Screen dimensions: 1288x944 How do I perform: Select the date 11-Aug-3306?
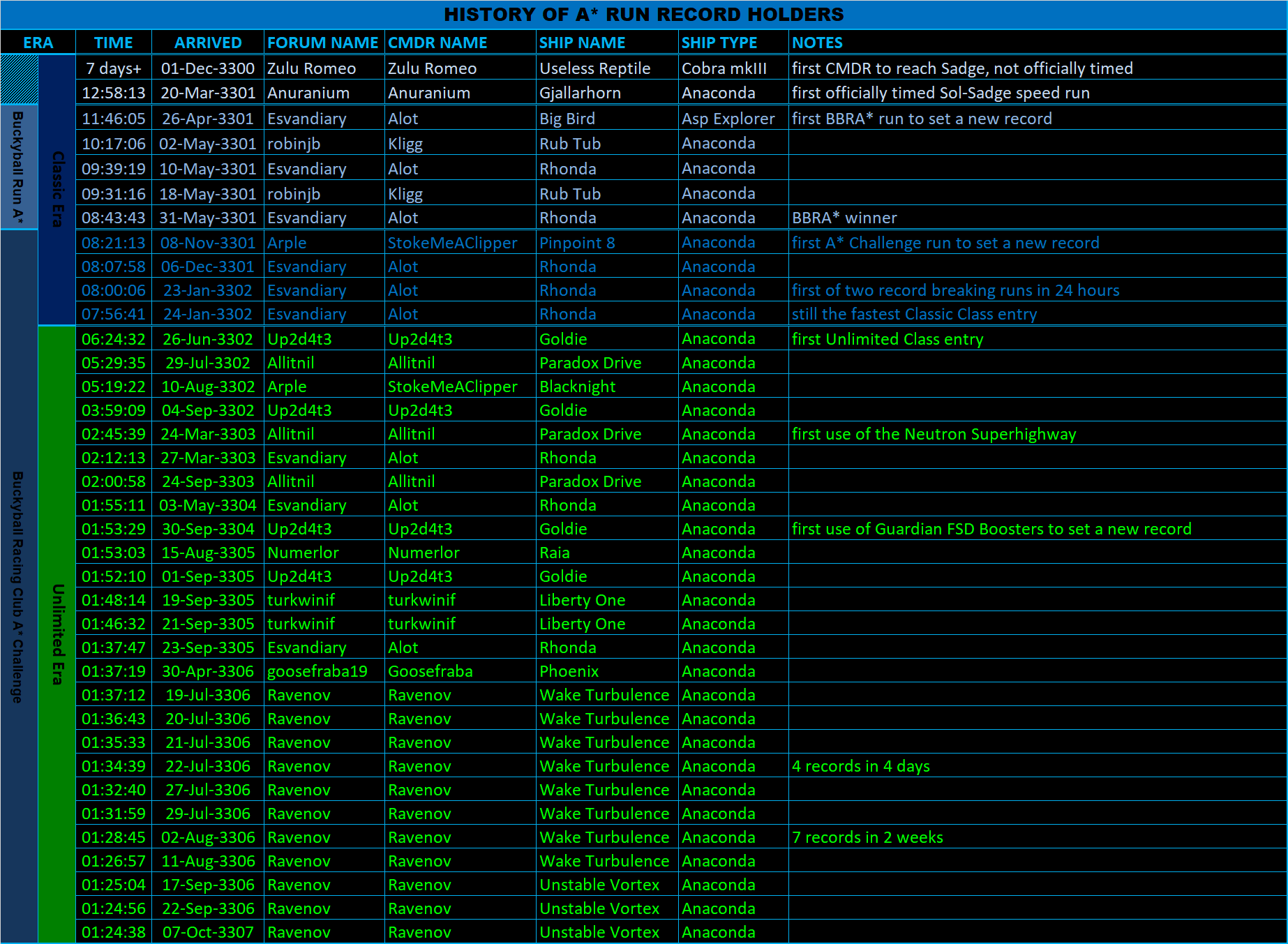tap(208, 861)
